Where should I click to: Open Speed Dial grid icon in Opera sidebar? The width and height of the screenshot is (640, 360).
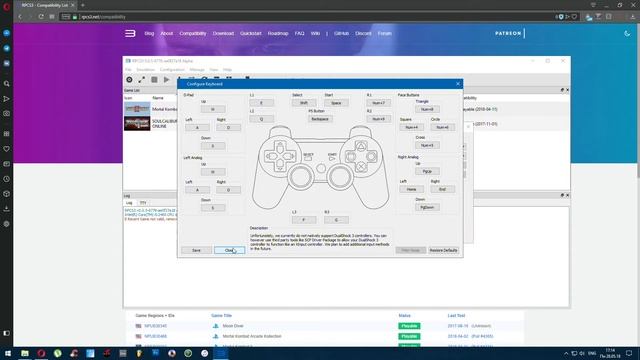tap(7, 134)
